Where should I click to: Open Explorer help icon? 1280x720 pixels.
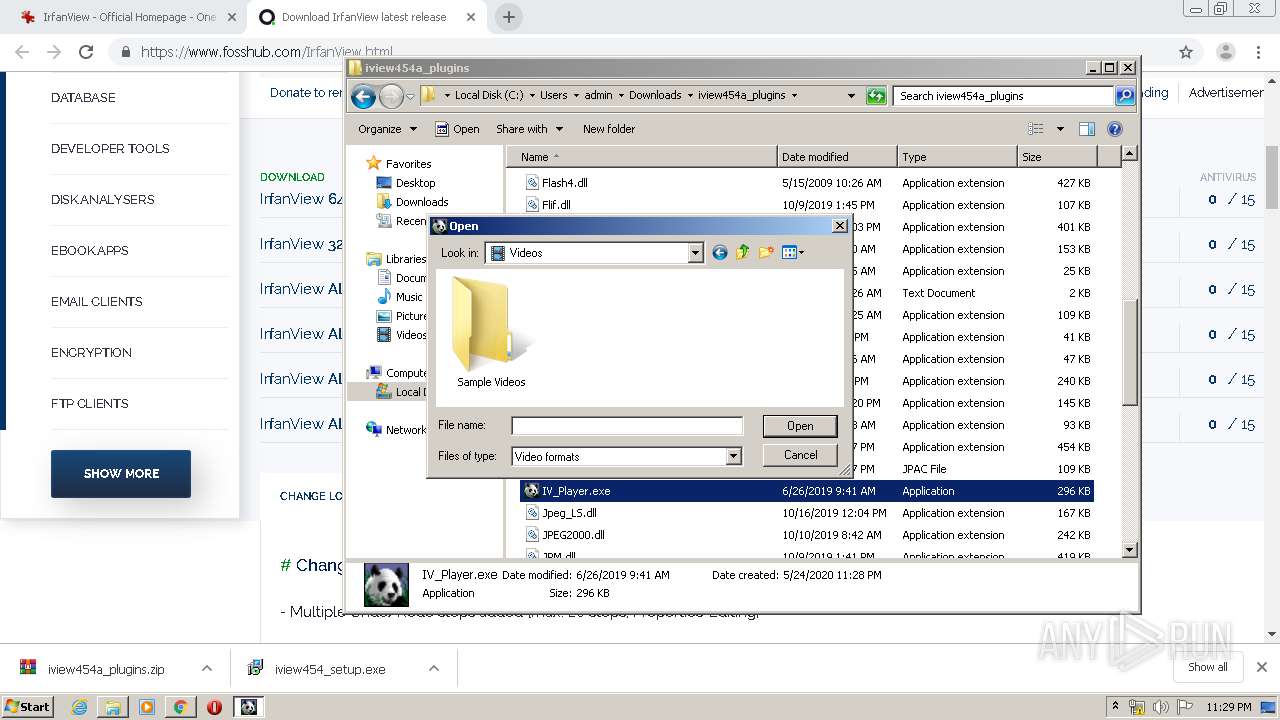1115,129
